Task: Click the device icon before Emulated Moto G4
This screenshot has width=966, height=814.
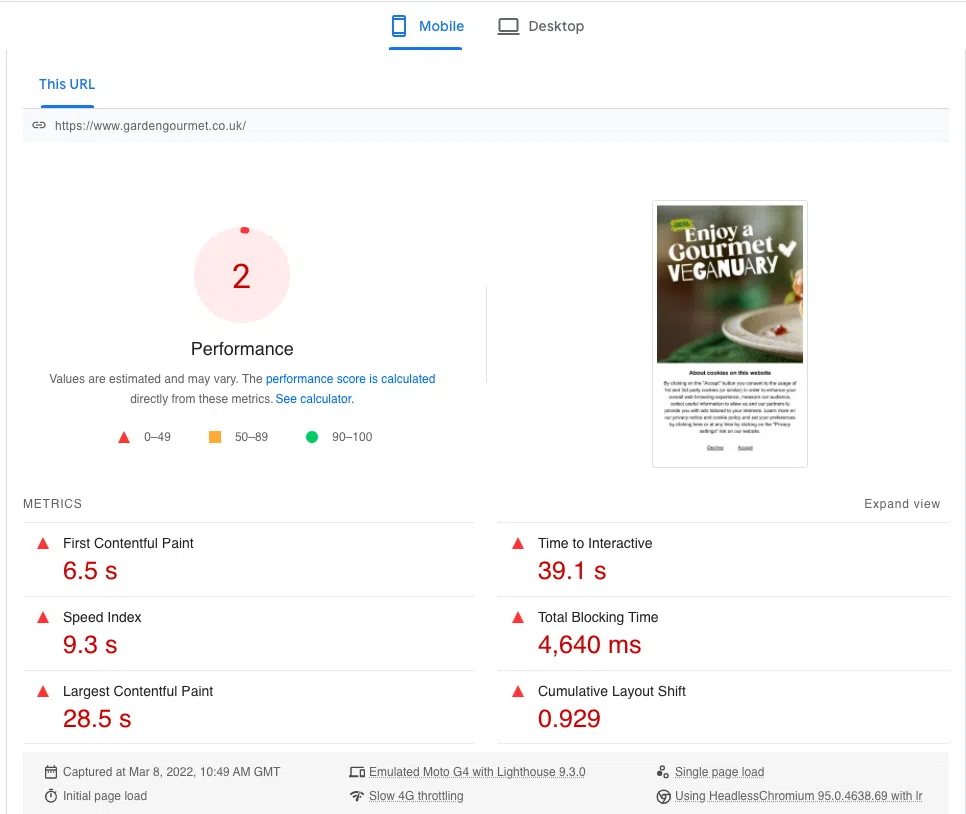Action: 358,771
